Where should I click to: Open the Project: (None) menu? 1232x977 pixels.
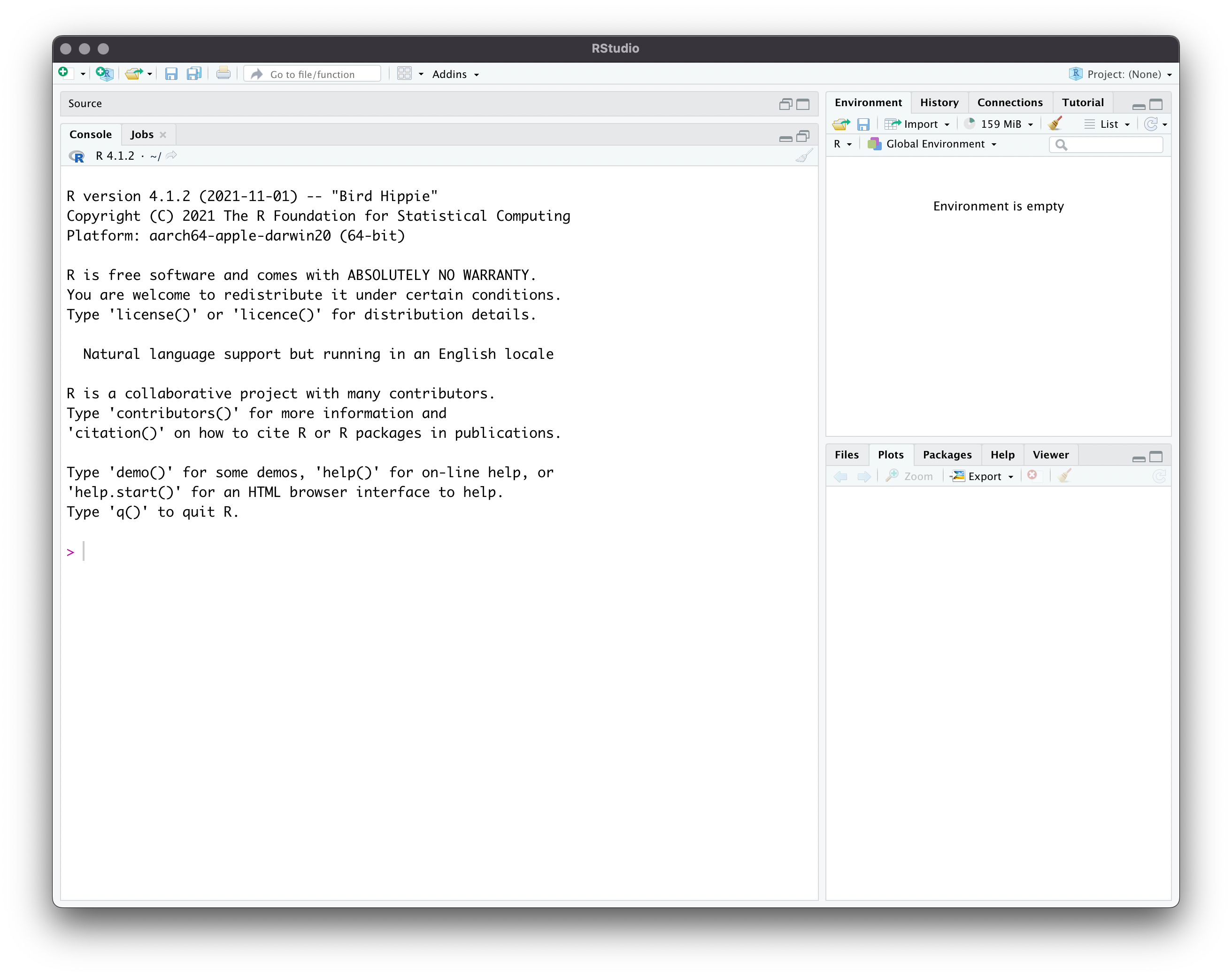tap(1121, 74)
